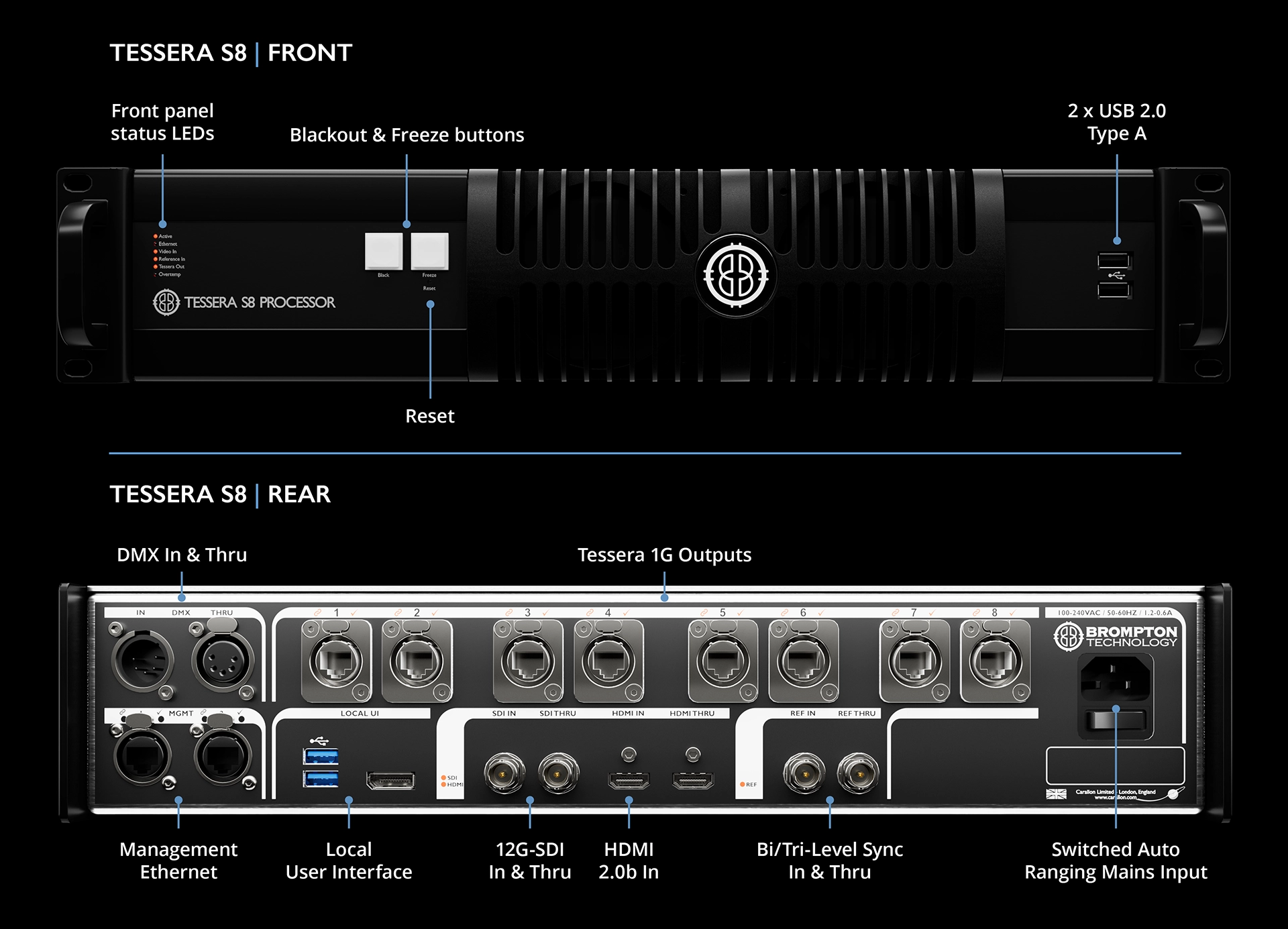Click the lower blue Local UI USB port
The image size is (1288, 929).
point(321,779)
